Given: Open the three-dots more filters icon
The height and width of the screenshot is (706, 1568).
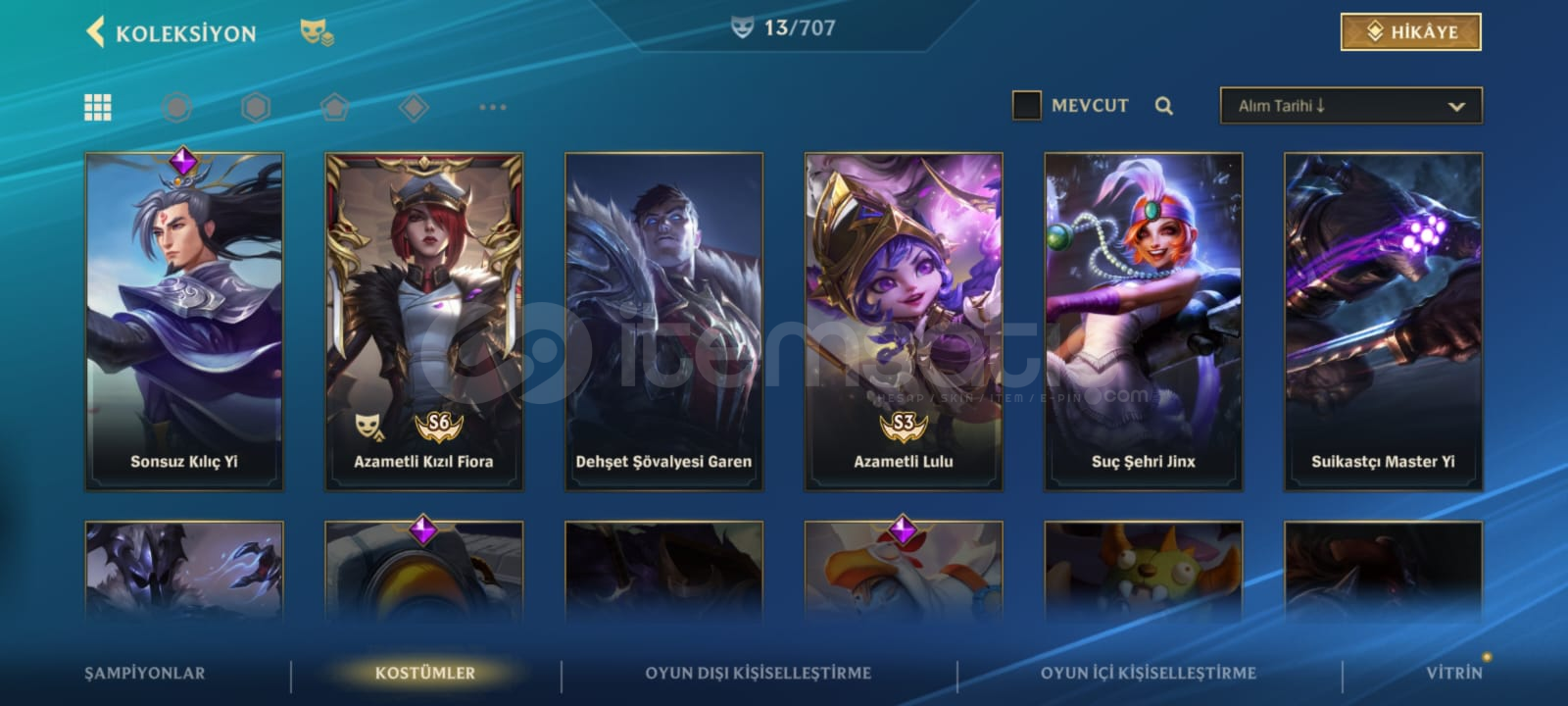Looking at the screenshot, I should tap(493, 107).
